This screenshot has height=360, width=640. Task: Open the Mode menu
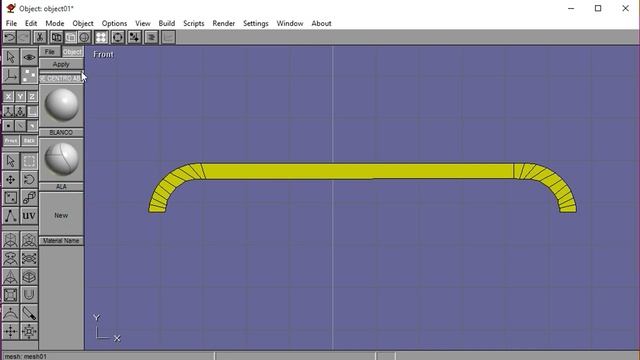click(55, 23)
